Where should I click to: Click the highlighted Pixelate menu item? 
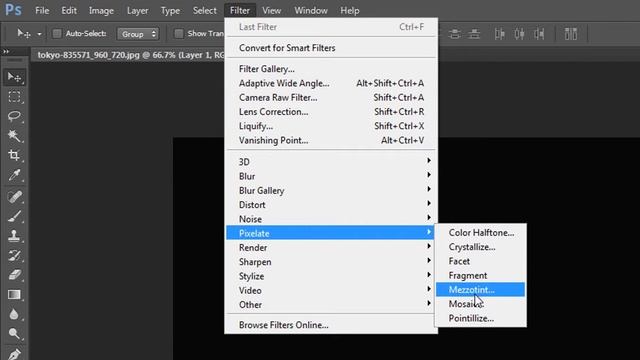[x=331, y=233]
